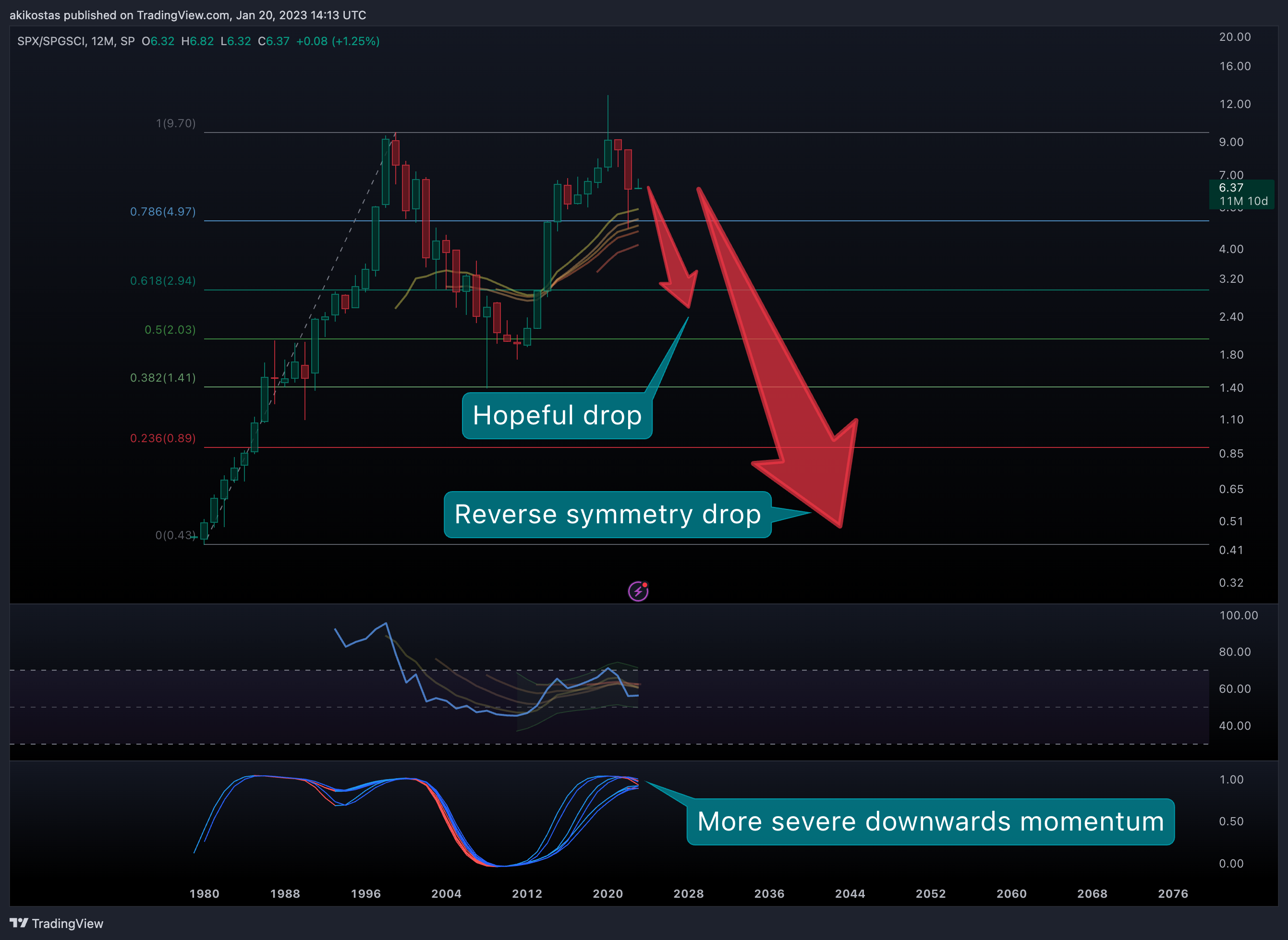1288x940 pixels.
Task: Click the 100.00 value on RSI scale
Action: pos(1239,615)
